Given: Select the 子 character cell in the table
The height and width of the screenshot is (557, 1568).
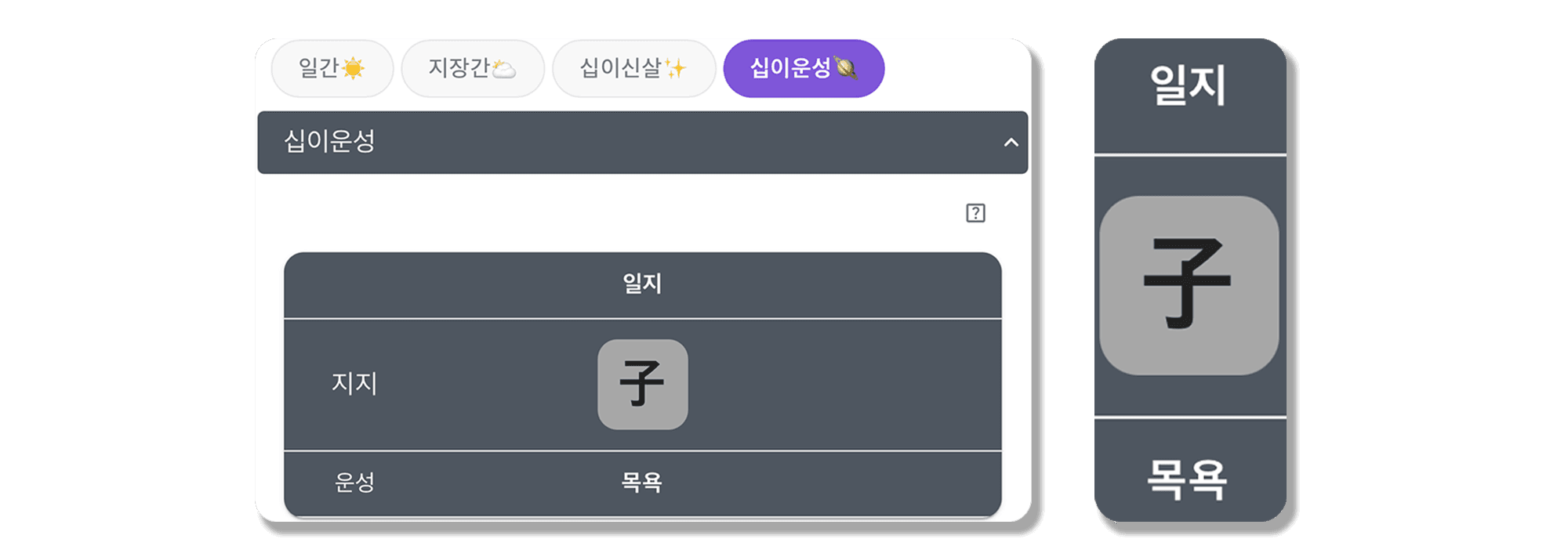Looking at the screenshot, I should pyautogui.click(x=642, y=384).
